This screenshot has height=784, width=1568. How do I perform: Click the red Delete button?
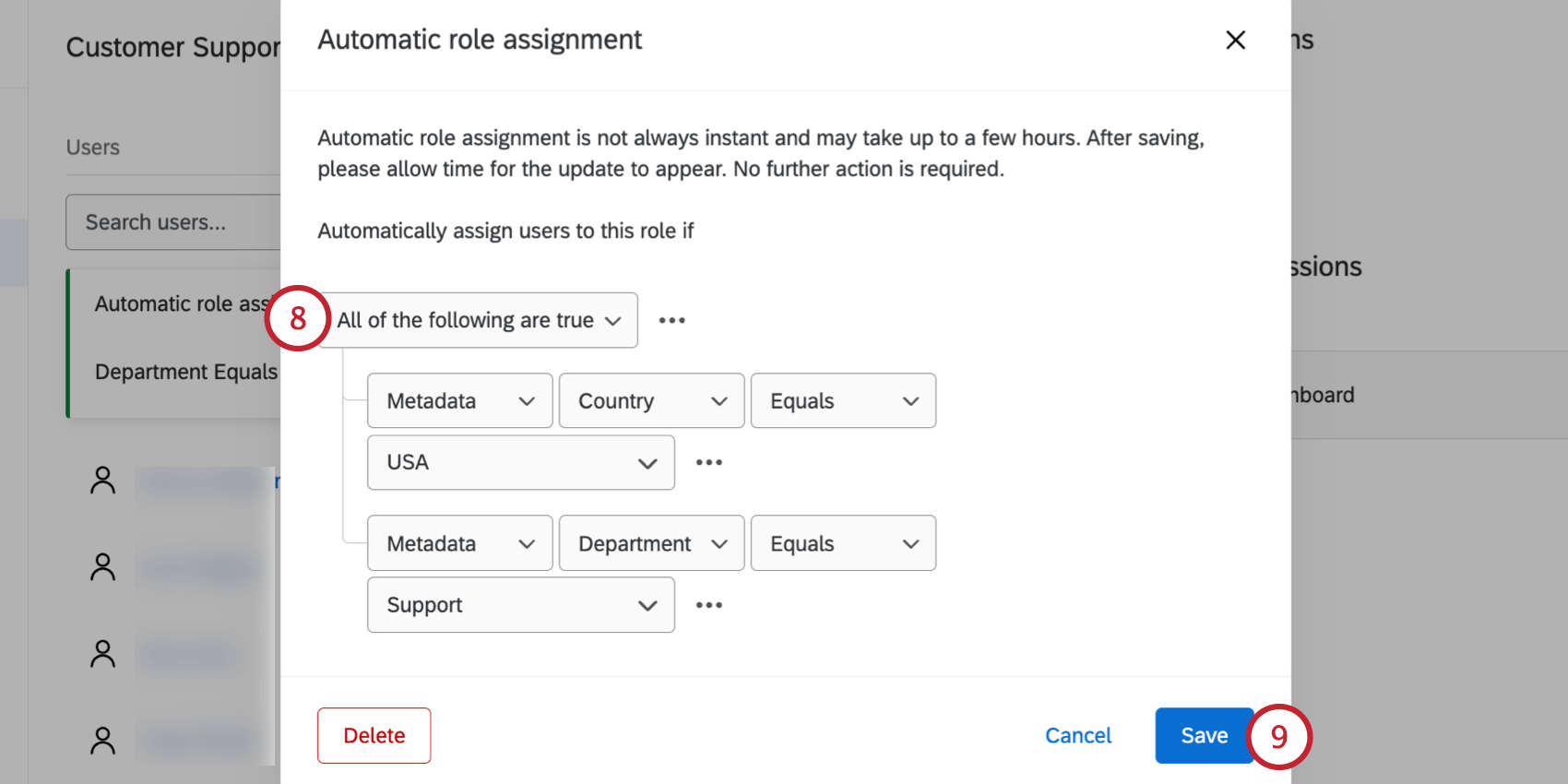coord(374,735)
